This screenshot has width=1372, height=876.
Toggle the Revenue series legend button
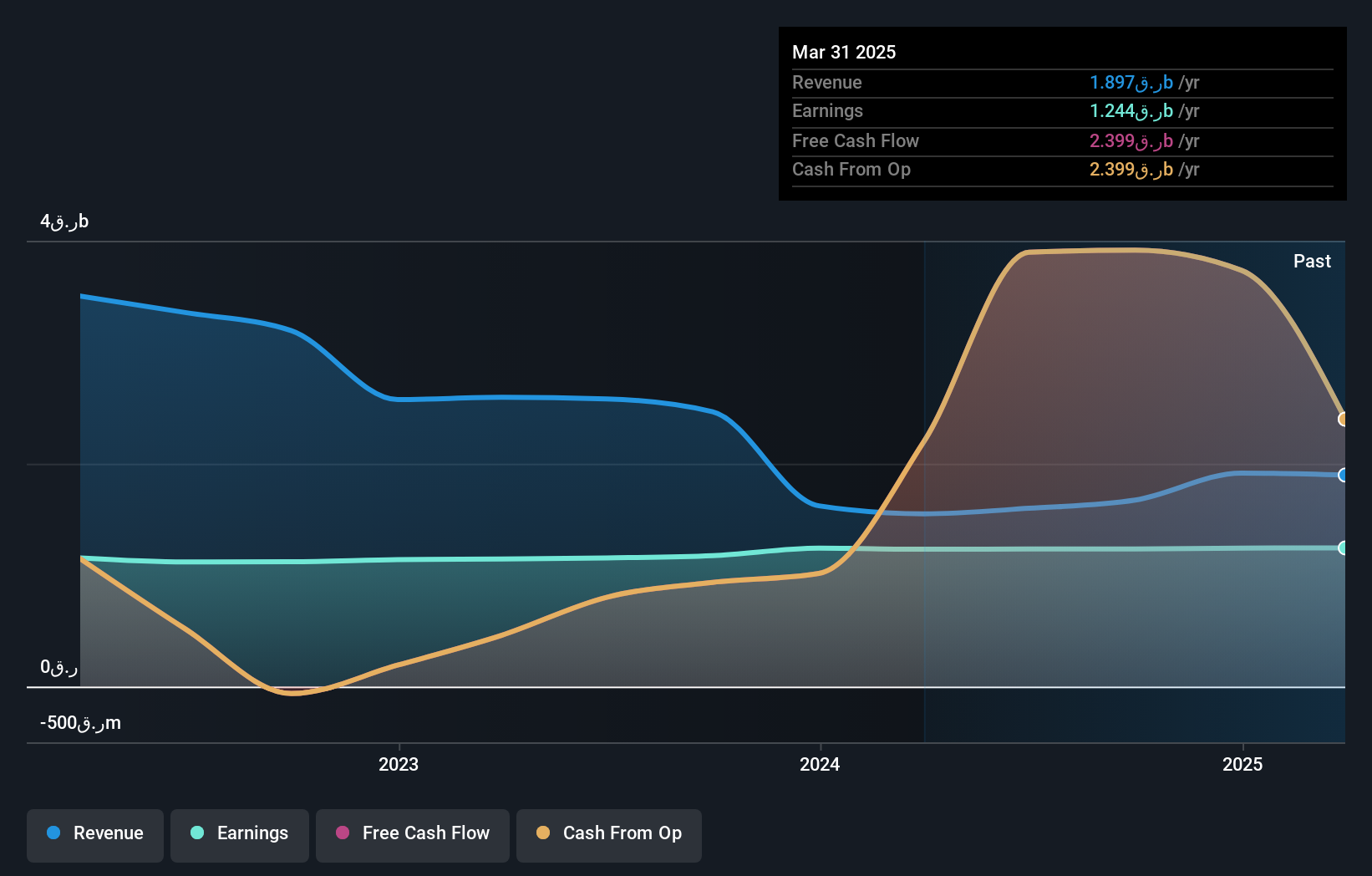[95, 835]
